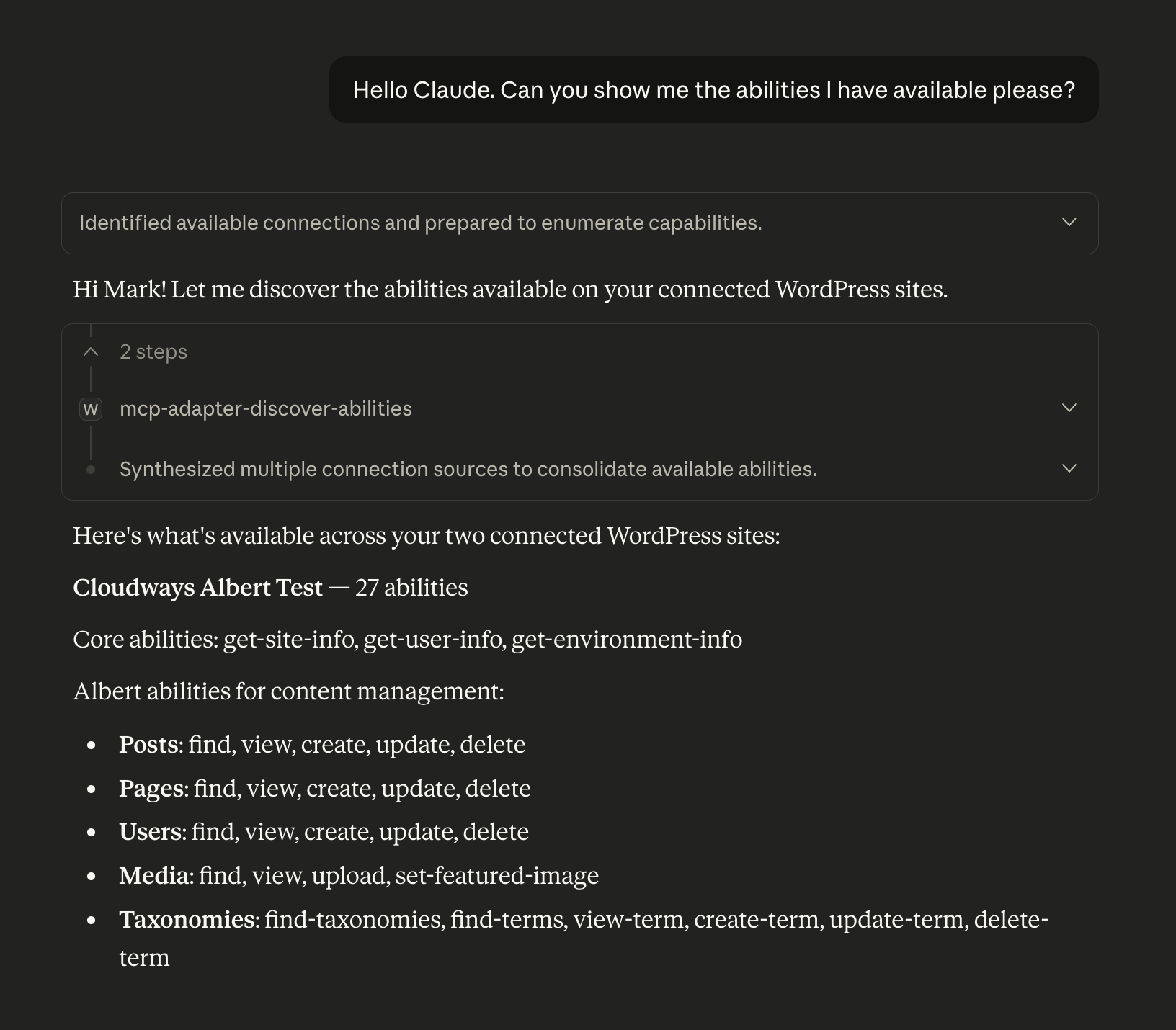Collapse the 2 steps section using the caret
The width and height of the screenshot is (1176, 1030).
tap(90, 351)
